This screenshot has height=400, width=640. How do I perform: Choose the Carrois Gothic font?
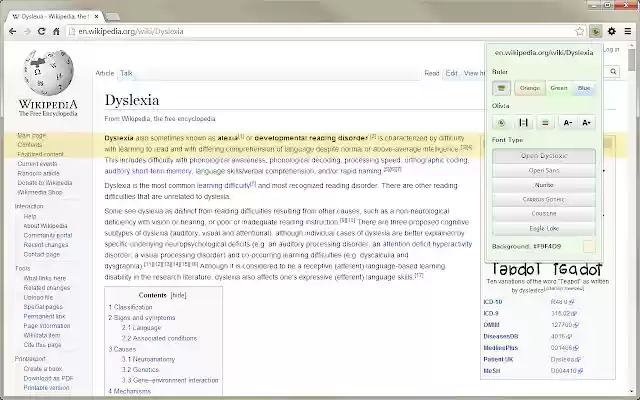click(544, 199)
